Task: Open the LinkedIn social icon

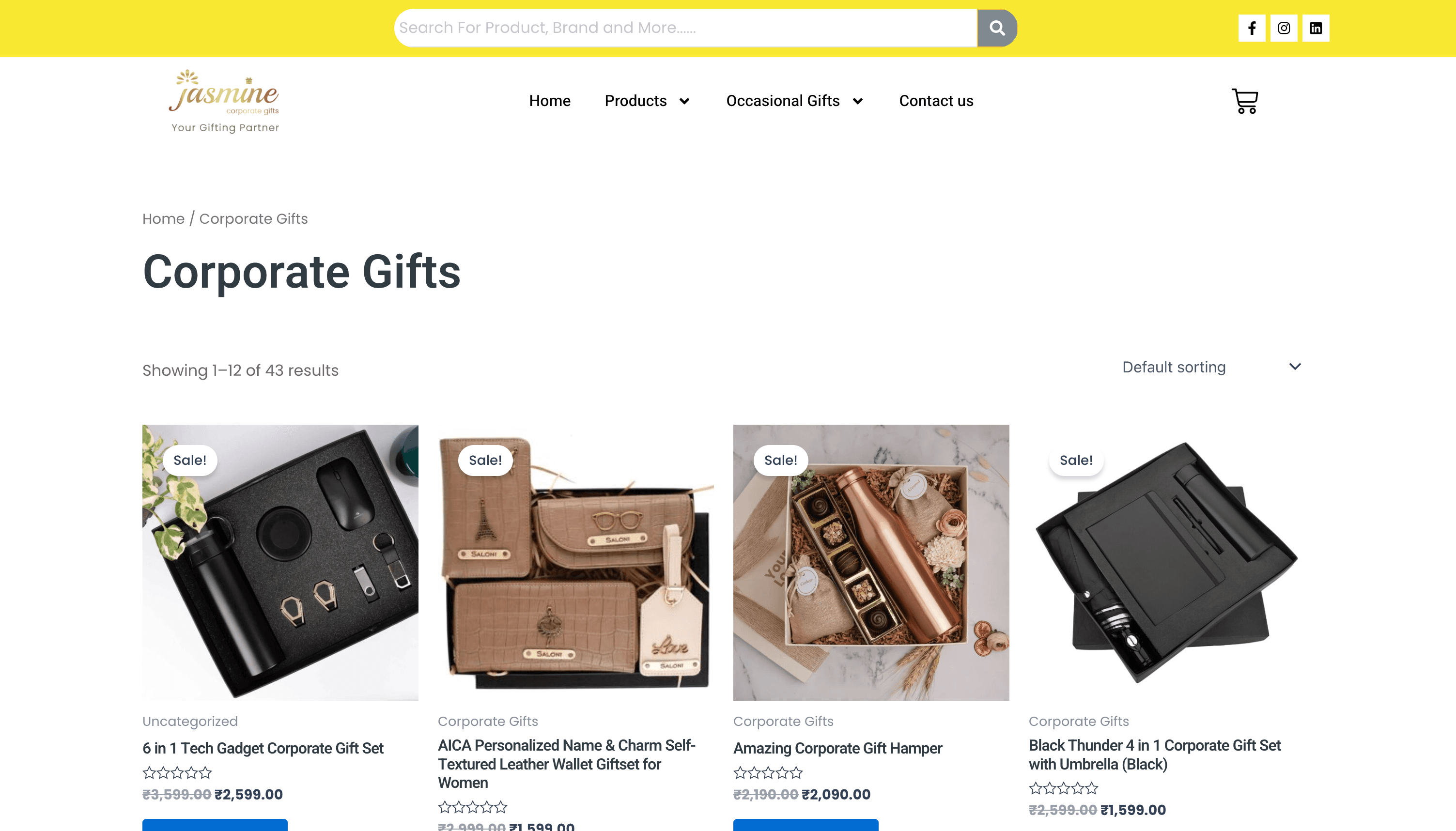Action: coord(1316,28)
